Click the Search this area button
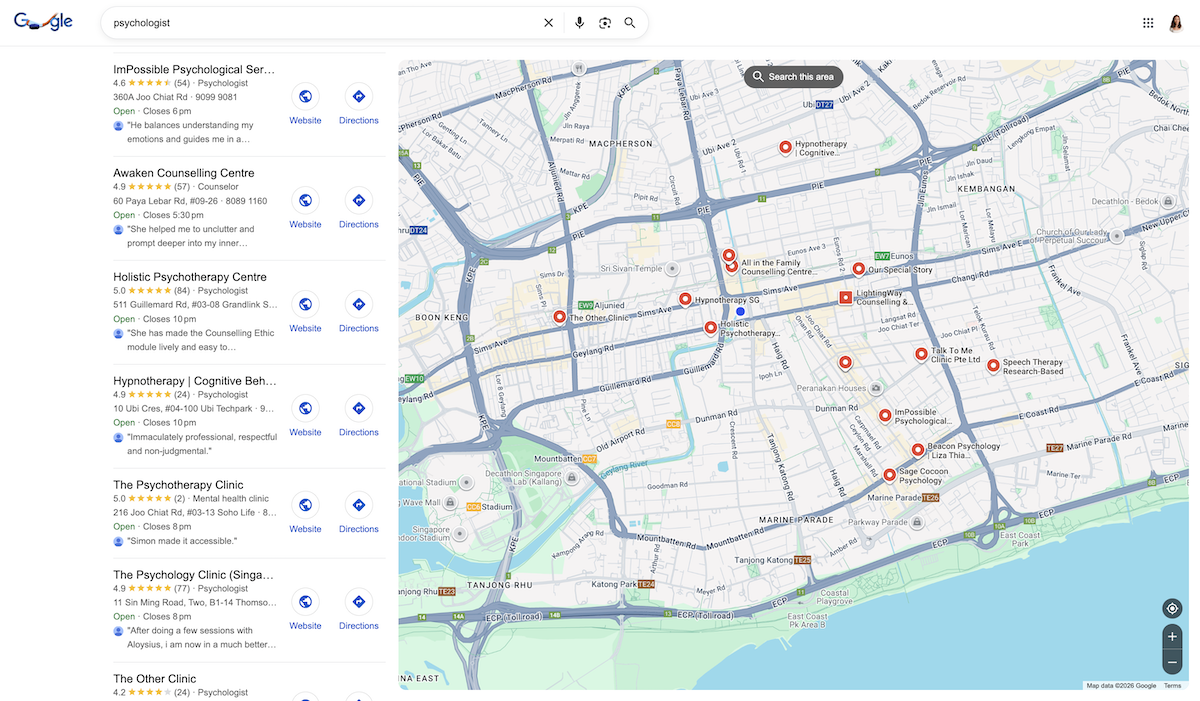This screenshot has height=701, width=1200. point(793,76)
